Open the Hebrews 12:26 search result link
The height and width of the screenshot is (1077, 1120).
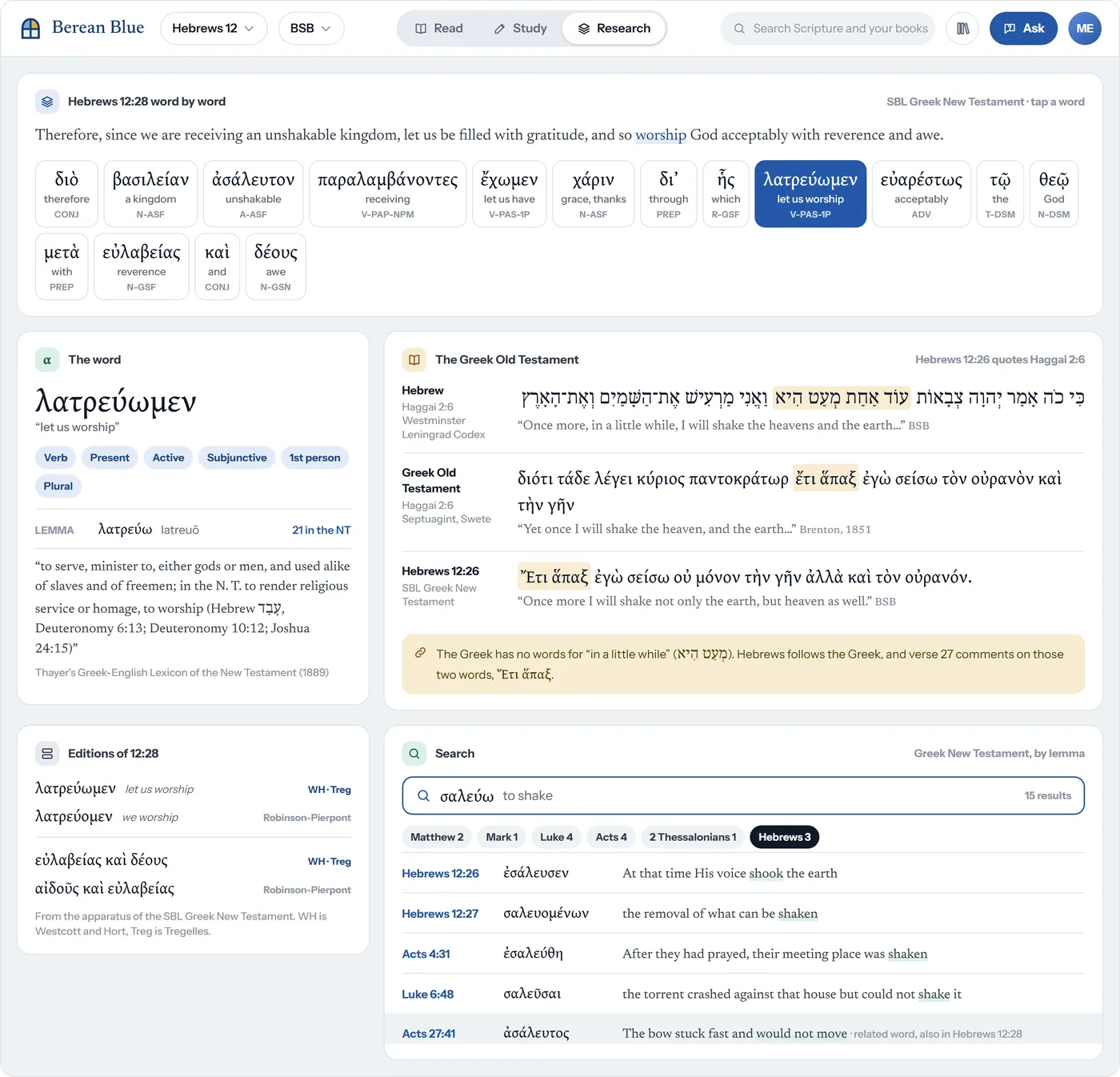tap(440, 874)
